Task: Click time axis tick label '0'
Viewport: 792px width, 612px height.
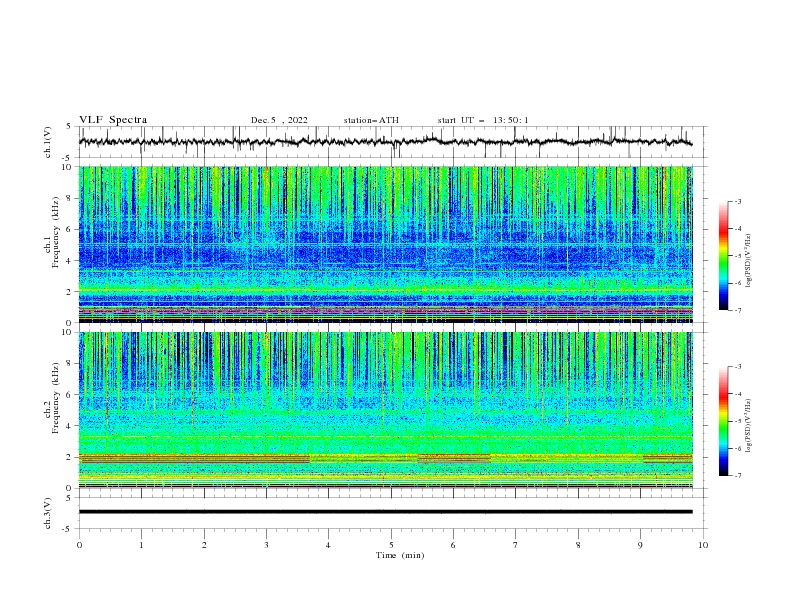Action: point(79,545)
